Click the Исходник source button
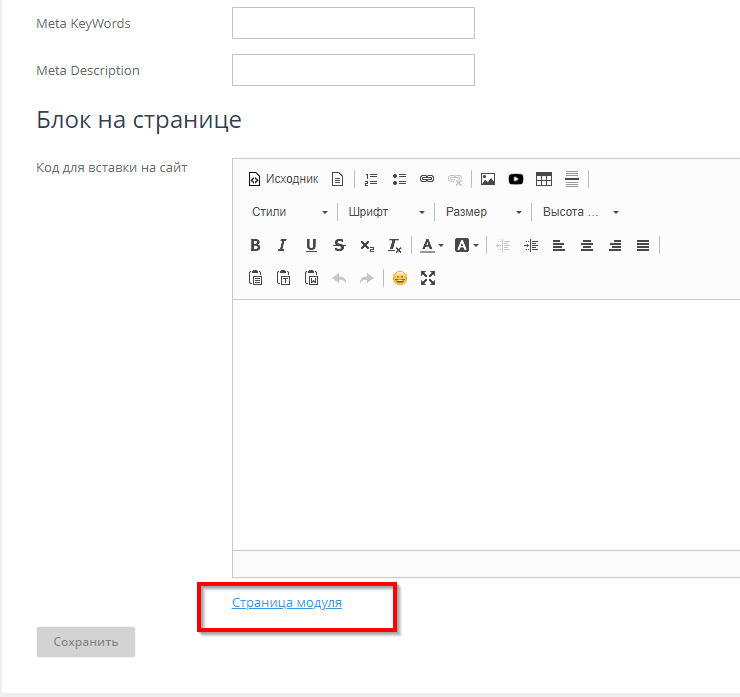The image size is (740, 697). [283, 179]
